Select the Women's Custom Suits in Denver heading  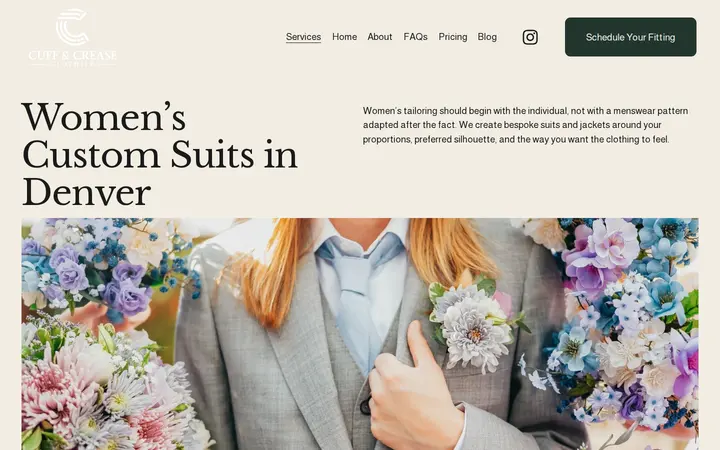[x=160, y=154]
